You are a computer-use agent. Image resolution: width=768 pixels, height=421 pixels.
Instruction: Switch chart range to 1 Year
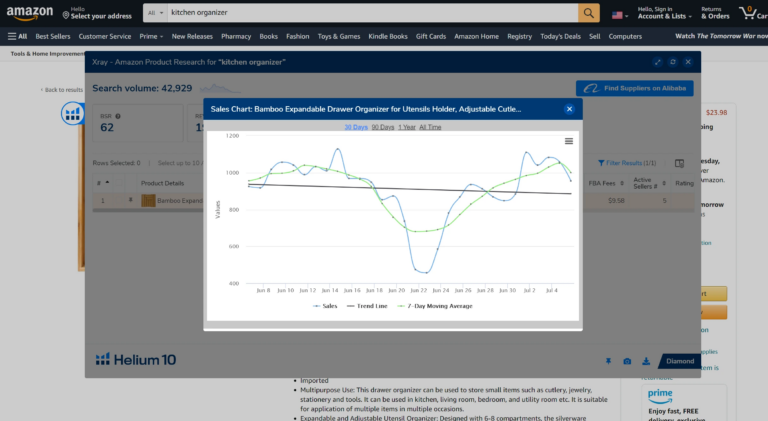[x=407, y=127]
